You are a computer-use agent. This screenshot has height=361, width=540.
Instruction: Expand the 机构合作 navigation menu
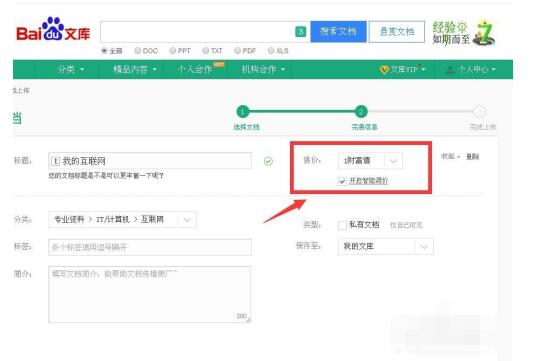(x=263, y=70)
